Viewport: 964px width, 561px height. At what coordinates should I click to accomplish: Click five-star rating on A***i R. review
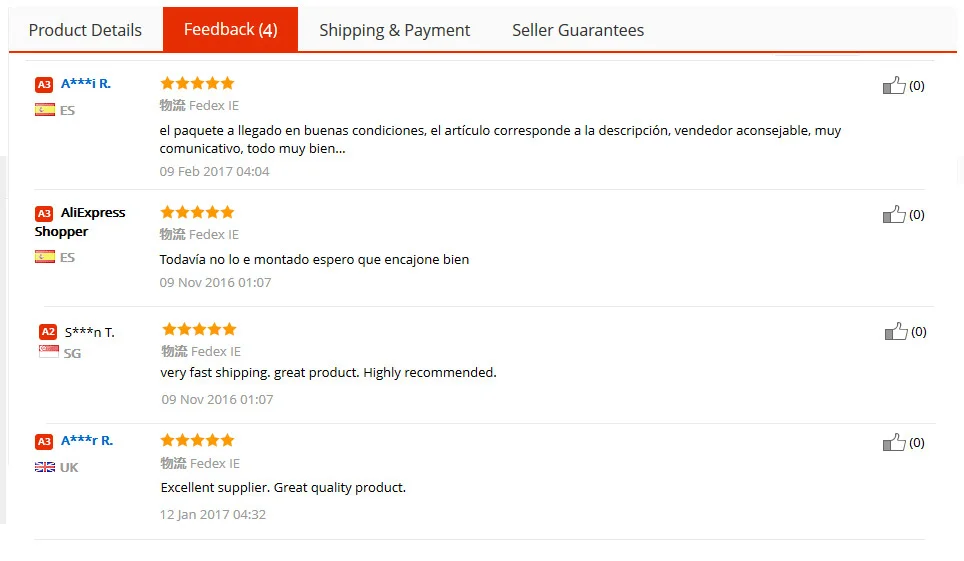197,83
